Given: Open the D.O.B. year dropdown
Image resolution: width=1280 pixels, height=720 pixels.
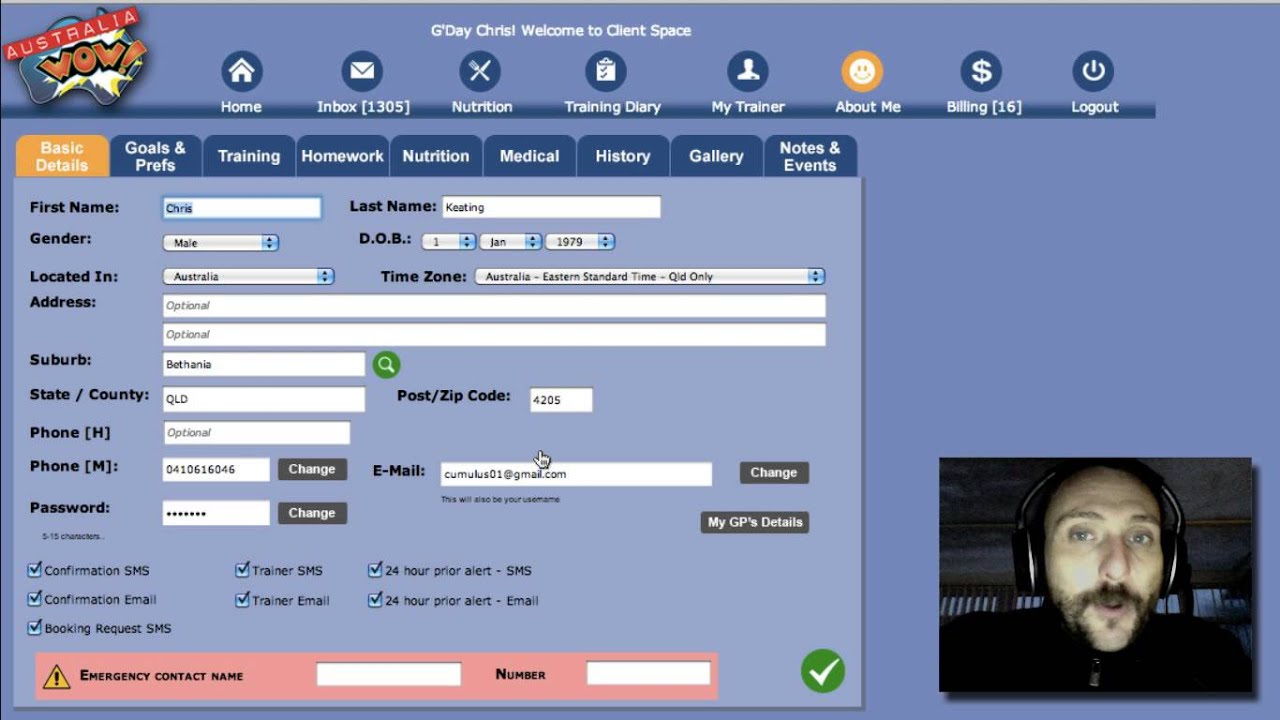Looking at the screenshot, I should pos(580,242).
